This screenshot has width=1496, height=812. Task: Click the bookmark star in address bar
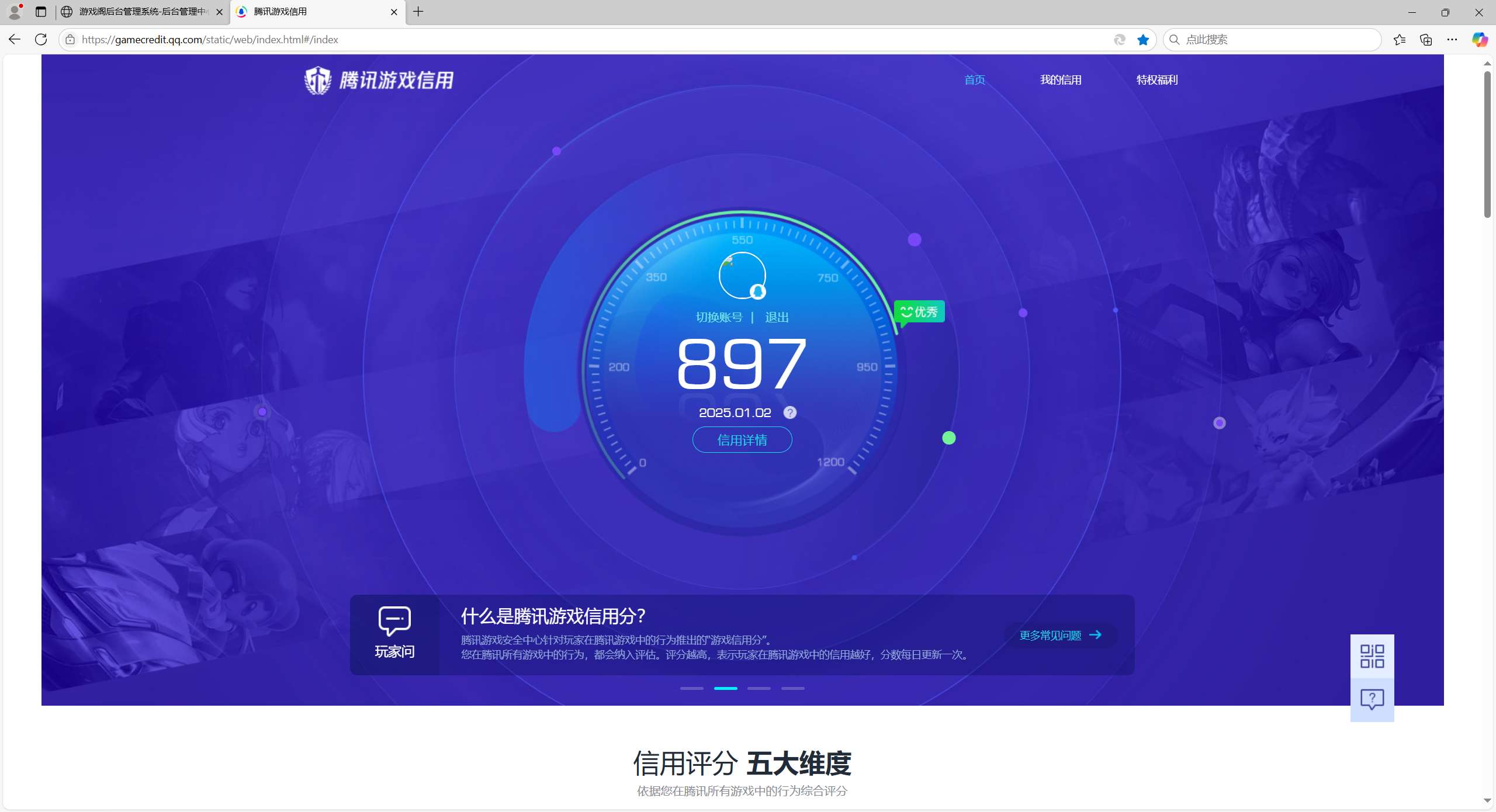coord(1143,39)
